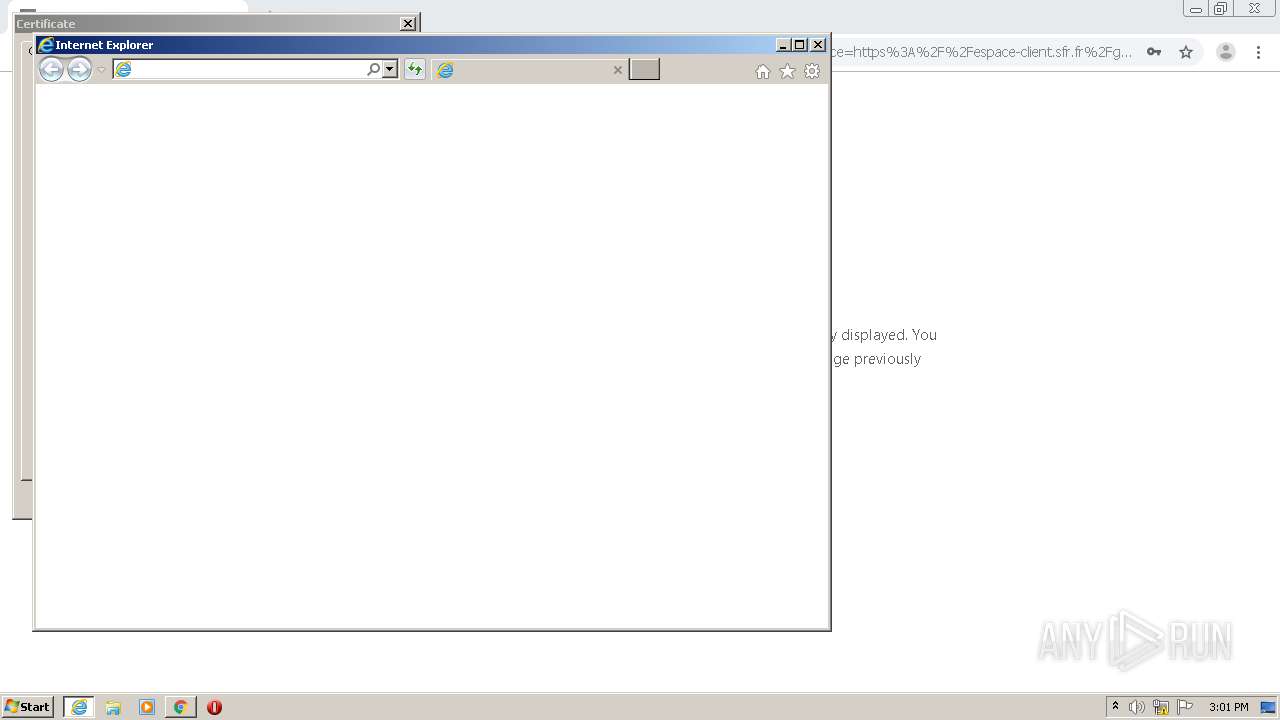Image resolution: width=1280 pixels, height=720 pixels.
Task: Close the current Internet Explorer tab
Action: (618, 70)
